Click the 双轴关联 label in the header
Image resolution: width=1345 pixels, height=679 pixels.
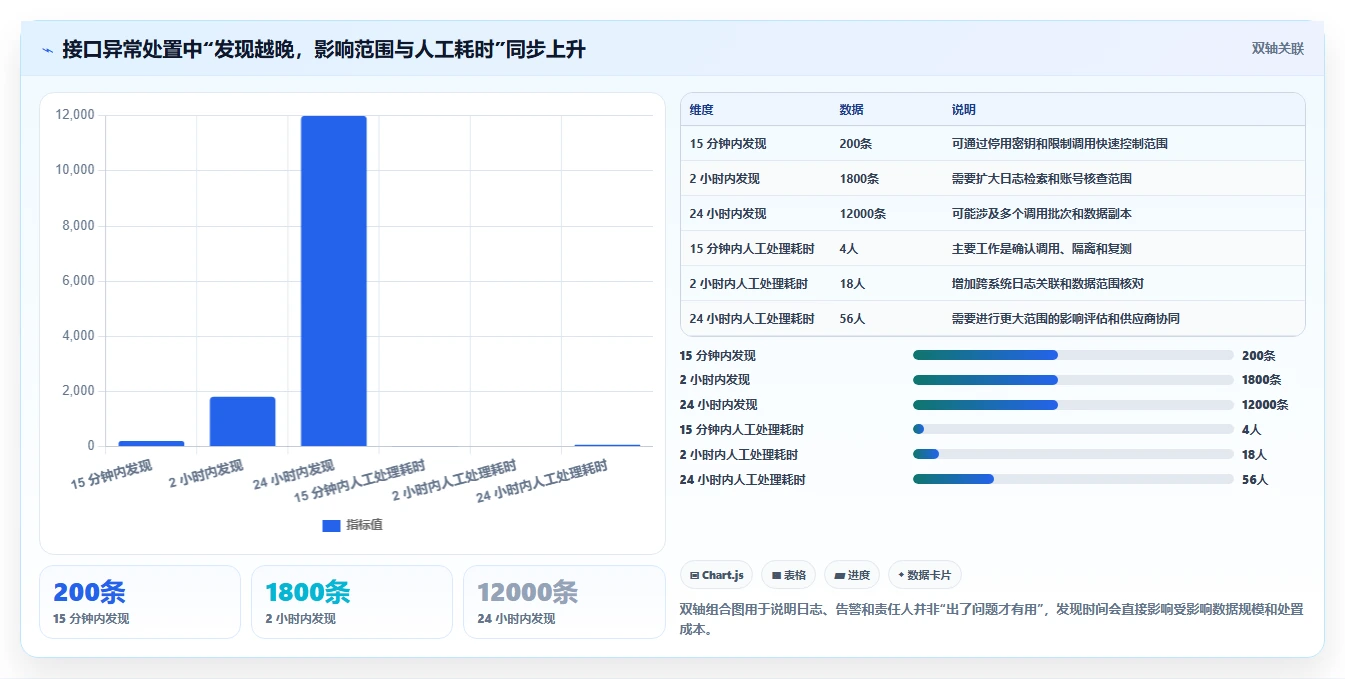pyautogui.click(x=1278, y=49)
